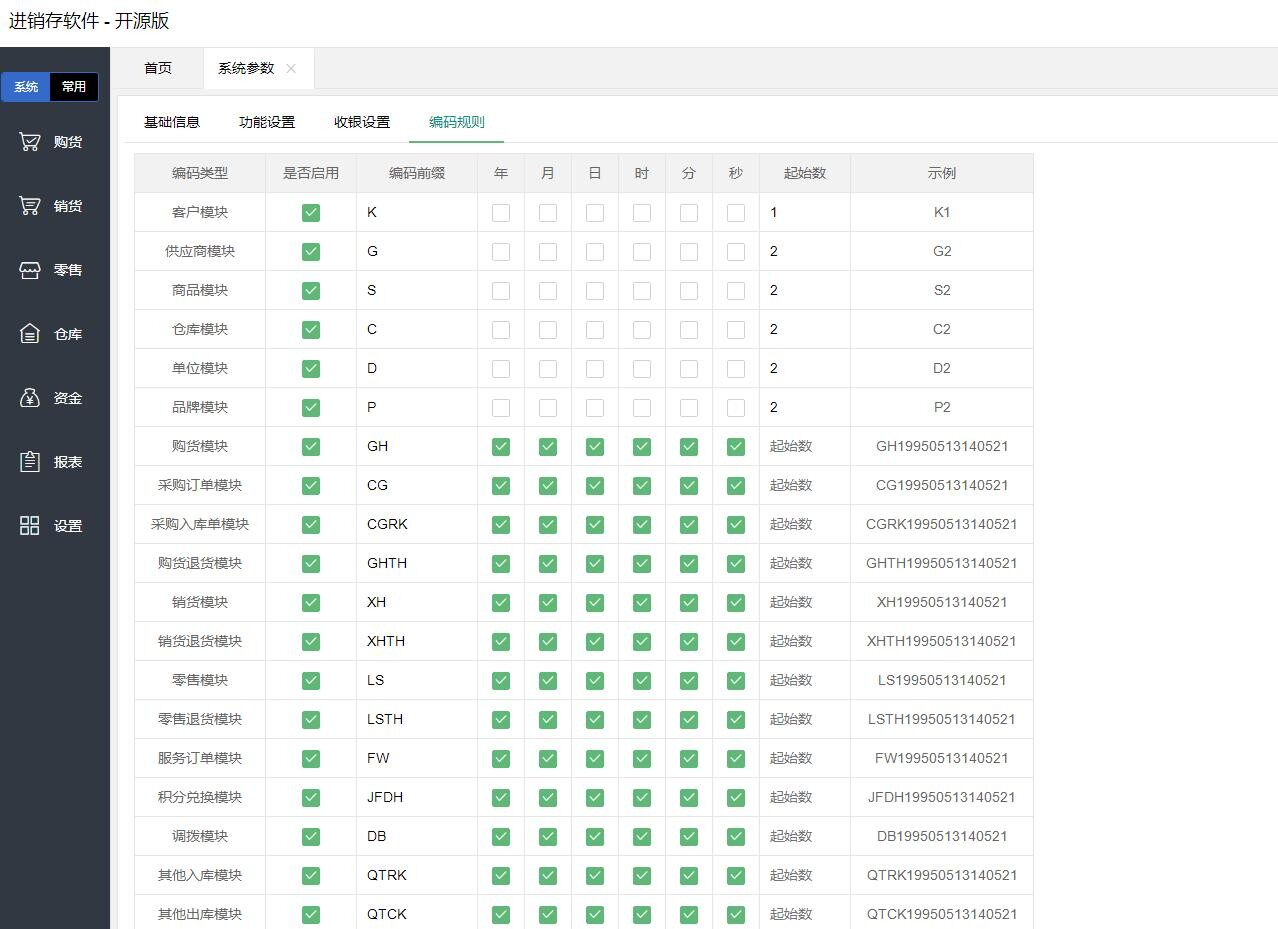Image resolution: width=1278 pixels, height=929 pixels.
Task: Select the 编码规则 tab
Action: [x=457, y=122]
